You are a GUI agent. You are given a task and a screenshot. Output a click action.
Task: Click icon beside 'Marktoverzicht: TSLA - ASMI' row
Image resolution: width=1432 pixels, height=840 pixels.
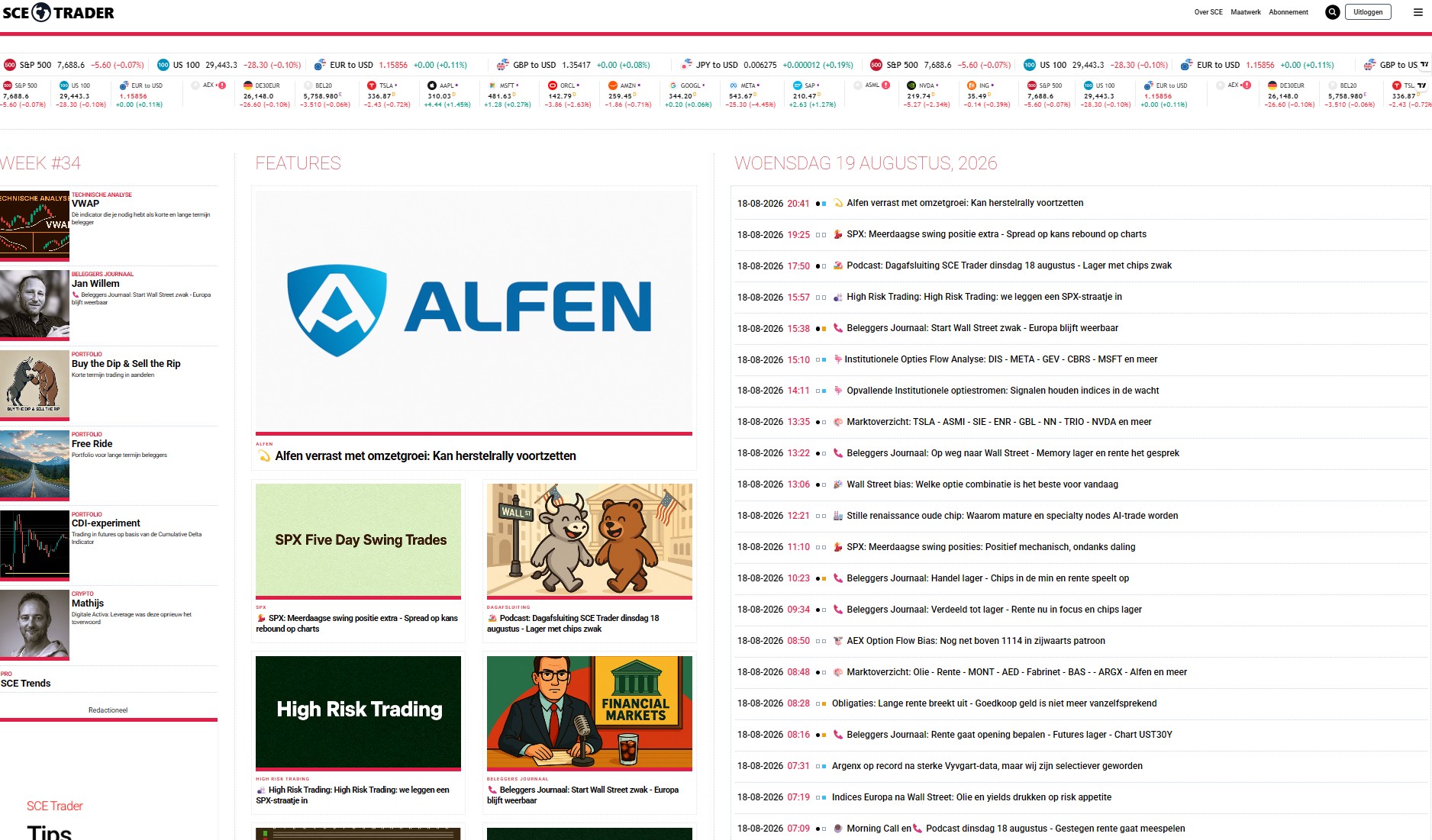tap(838, 422)
